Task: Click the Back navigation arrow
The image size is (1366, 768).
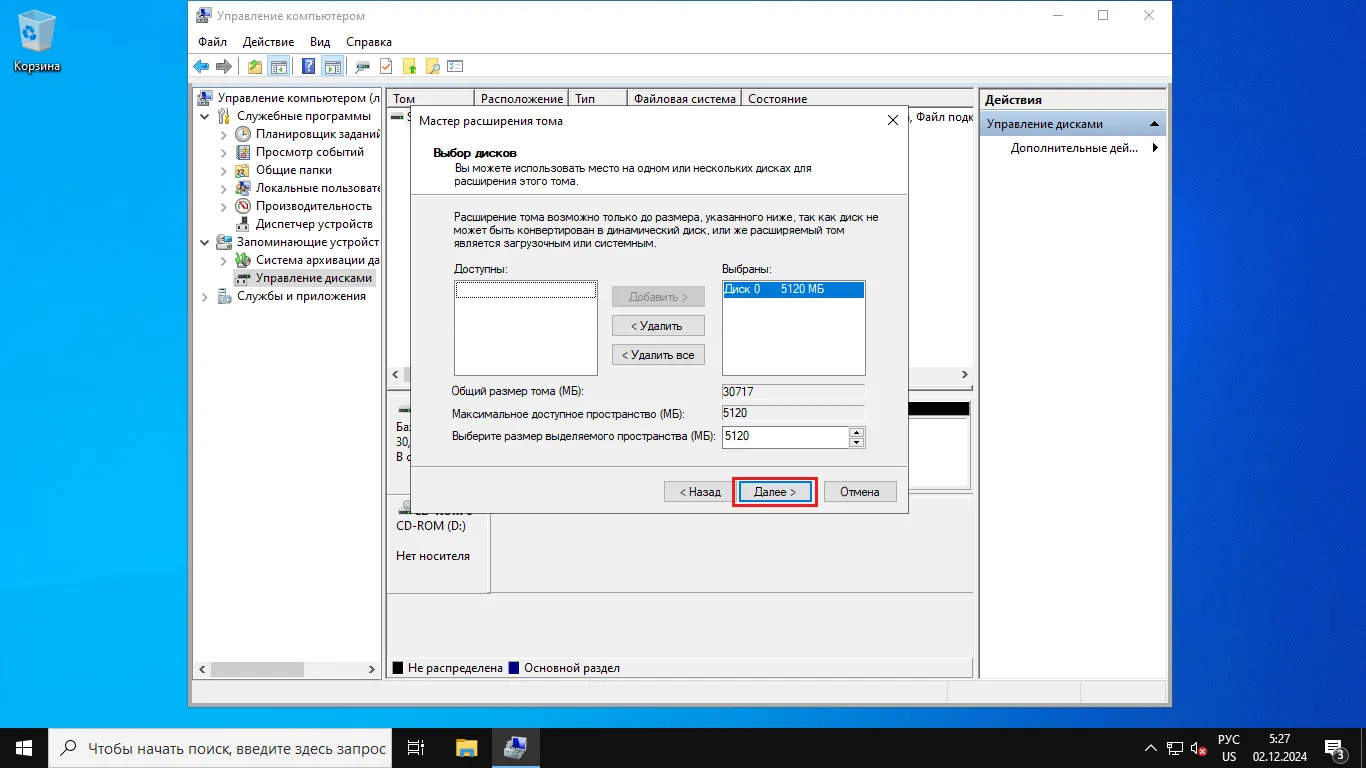Action: (x=199, y=66)
